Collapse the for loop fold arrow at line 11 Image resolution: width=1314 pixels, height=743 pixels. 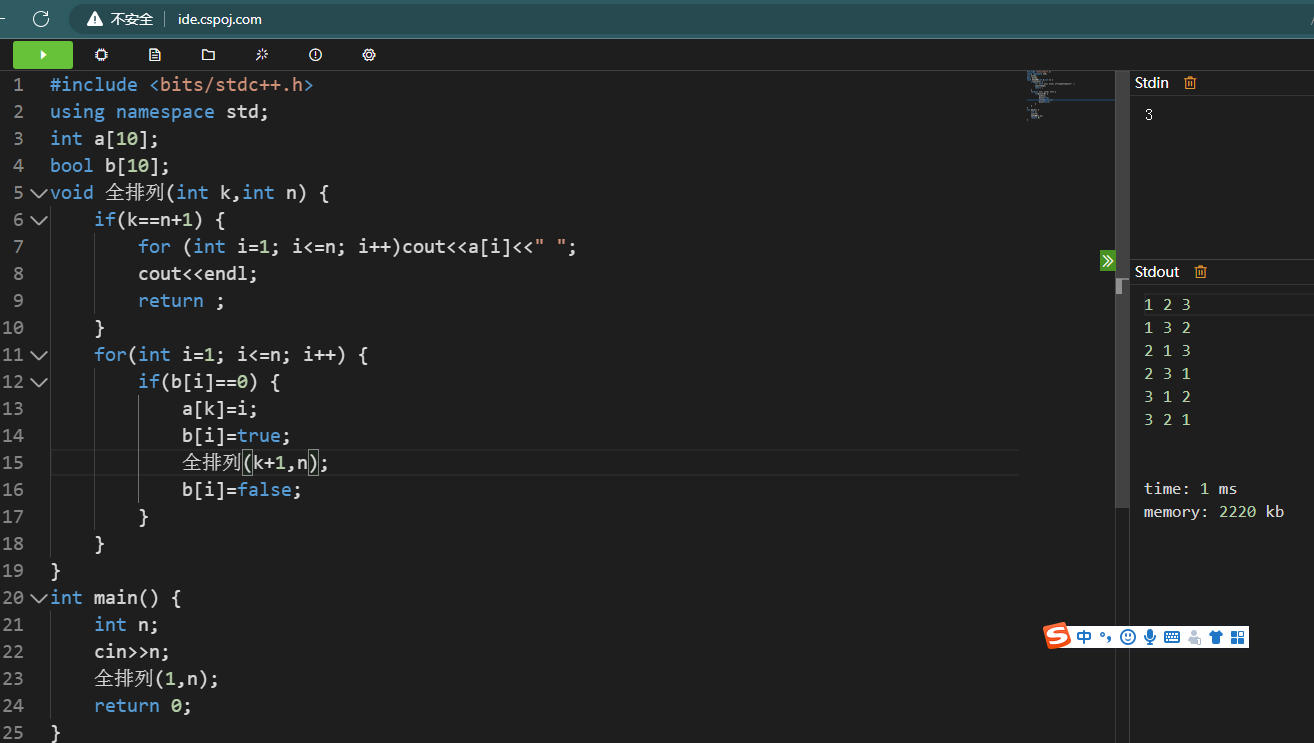pyautogui.click(x=38, y=354)
